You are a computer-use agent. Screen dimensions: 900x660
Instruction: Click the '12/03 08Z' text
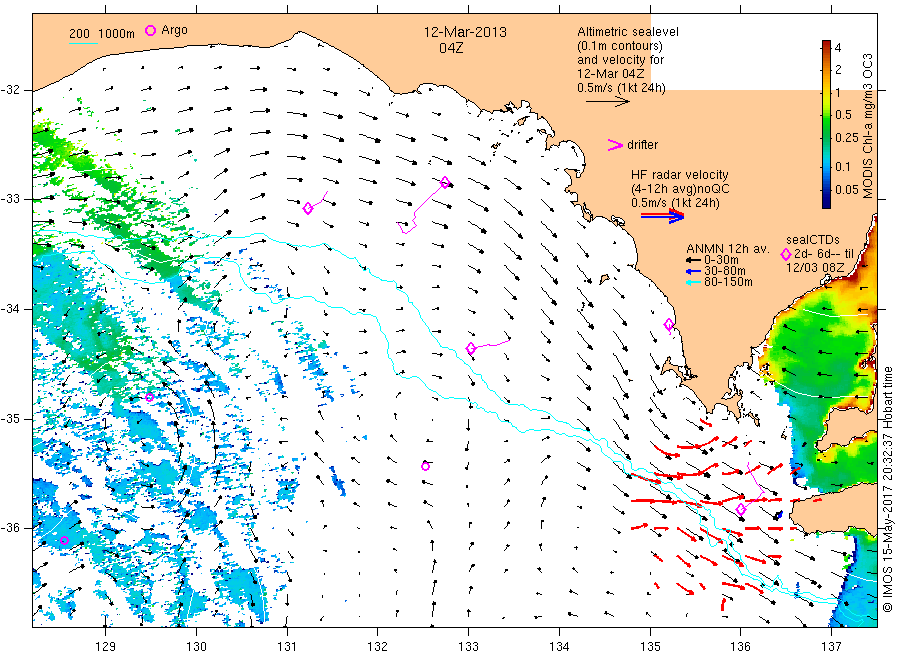click(x=815, y=268)
